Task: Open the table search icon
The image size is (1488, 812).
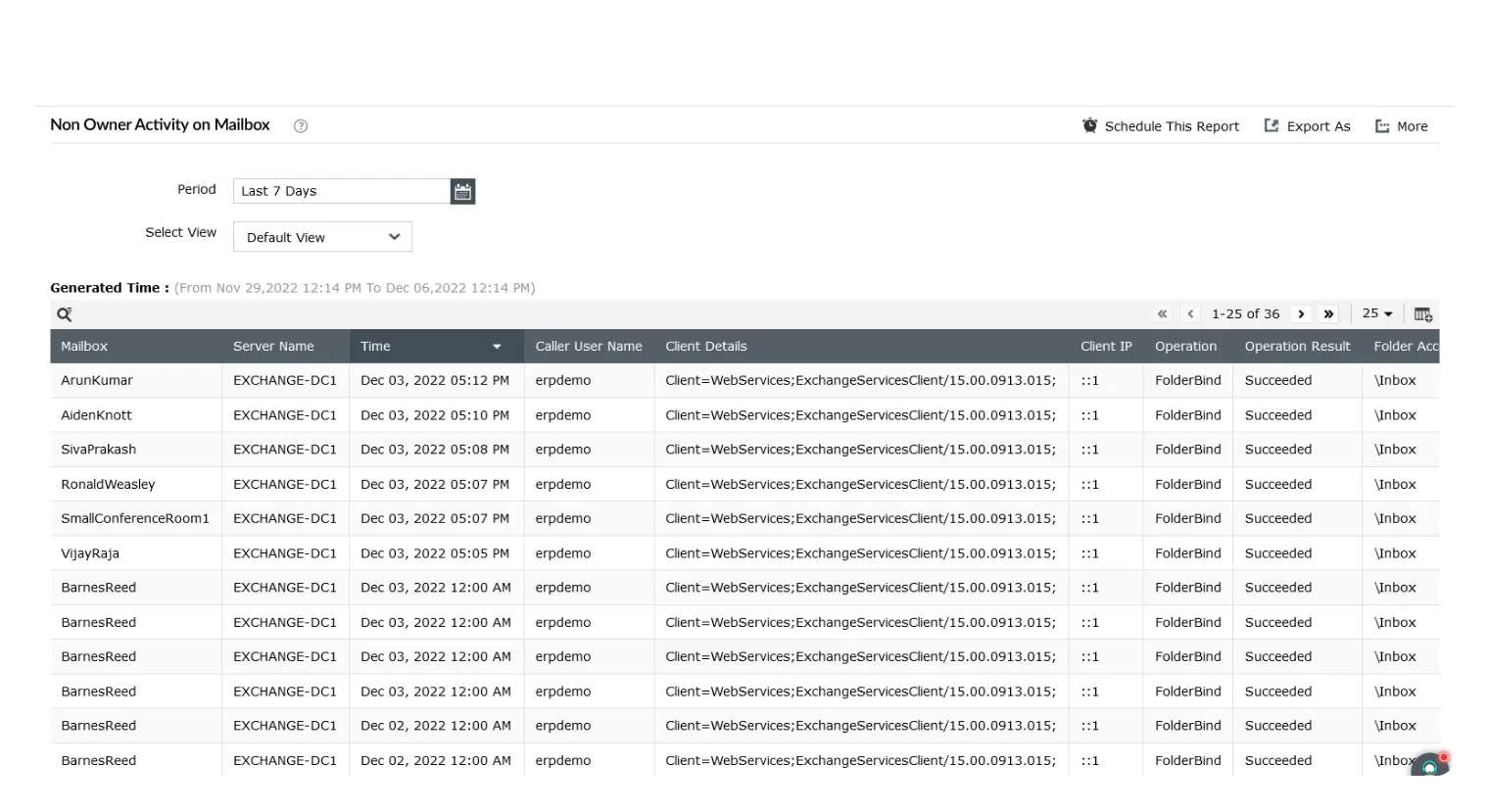Action: (x=65, y=314)
